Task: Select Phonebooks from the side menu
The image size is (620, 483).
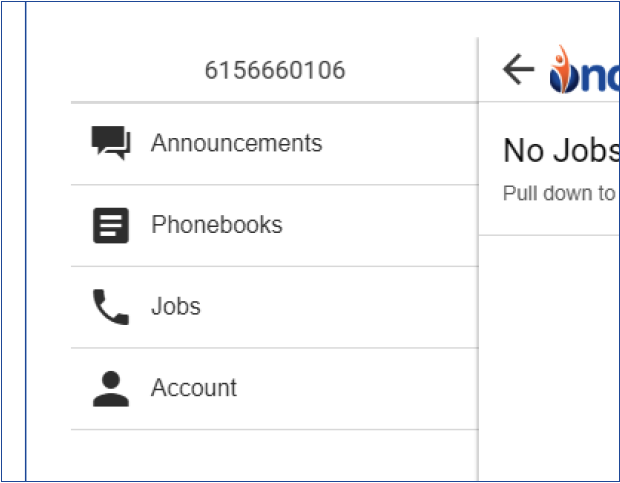Action: (216, 226)
